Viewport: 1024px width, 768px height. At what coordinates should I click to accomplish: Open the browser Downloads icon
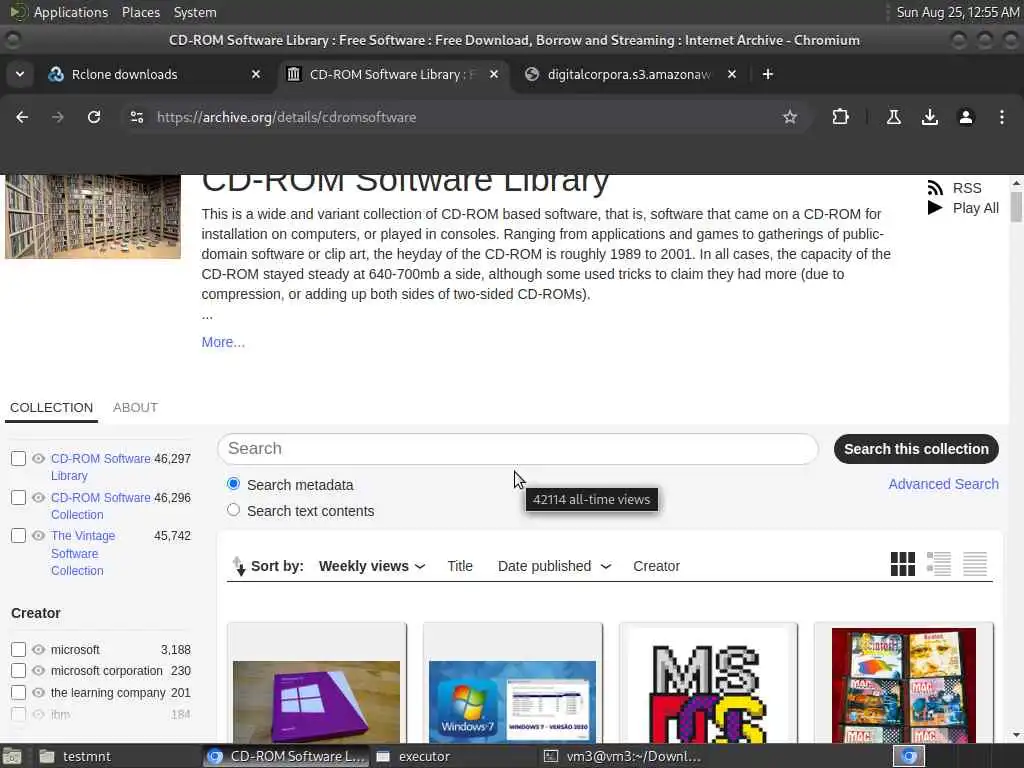pos(929,117)
